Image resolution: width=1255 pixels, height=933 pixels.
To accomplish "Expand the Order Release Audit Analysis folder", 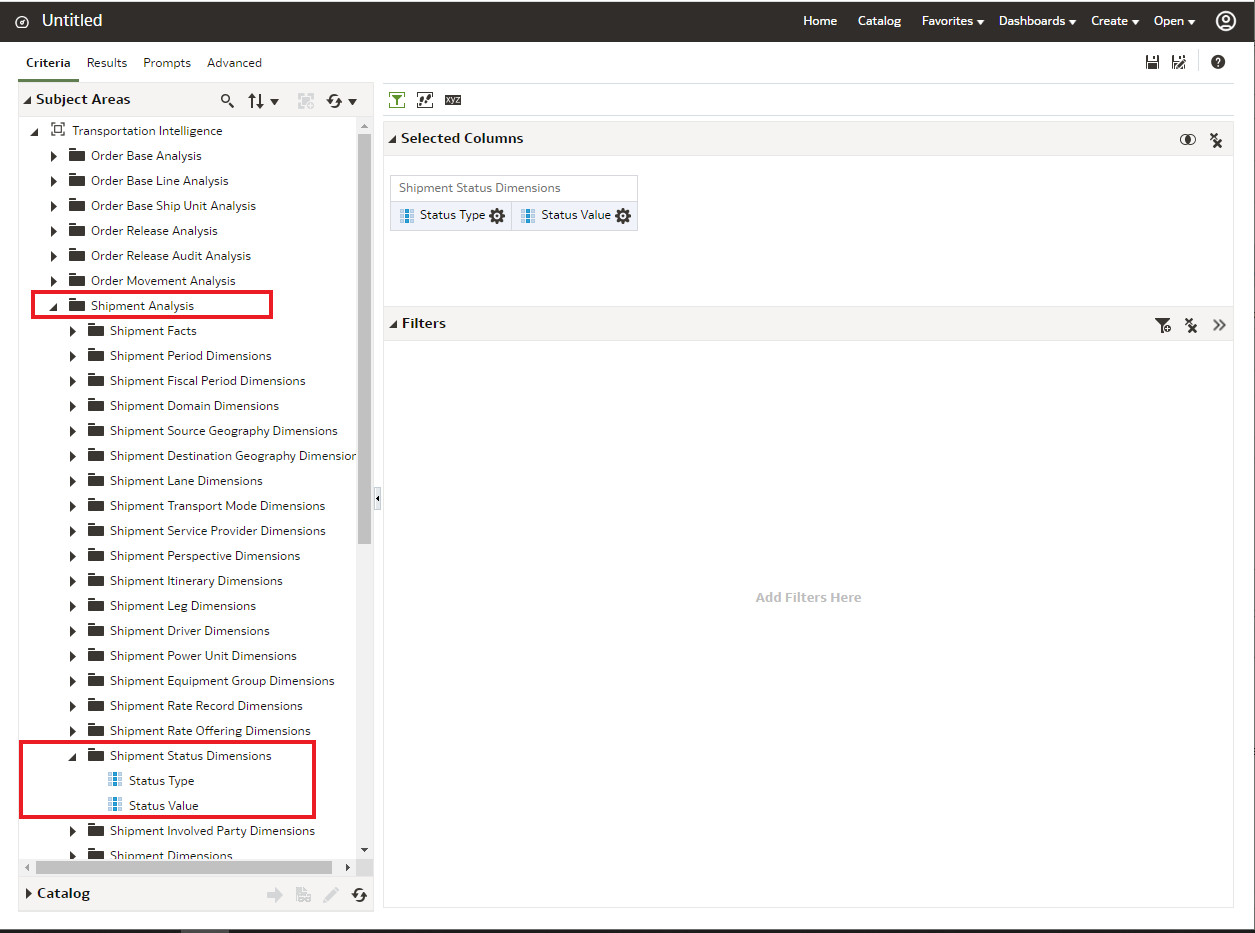I will pos(54,256).
